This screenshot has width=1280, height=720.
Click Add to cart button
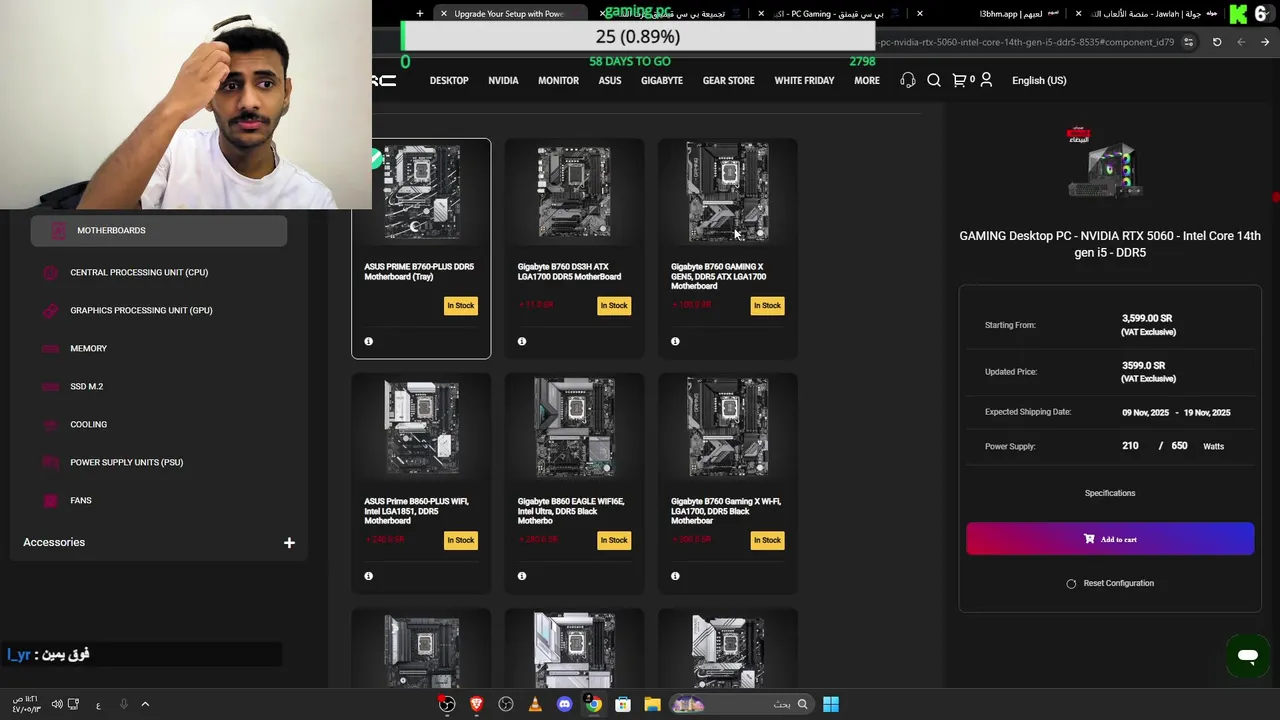coord(1110,539)
